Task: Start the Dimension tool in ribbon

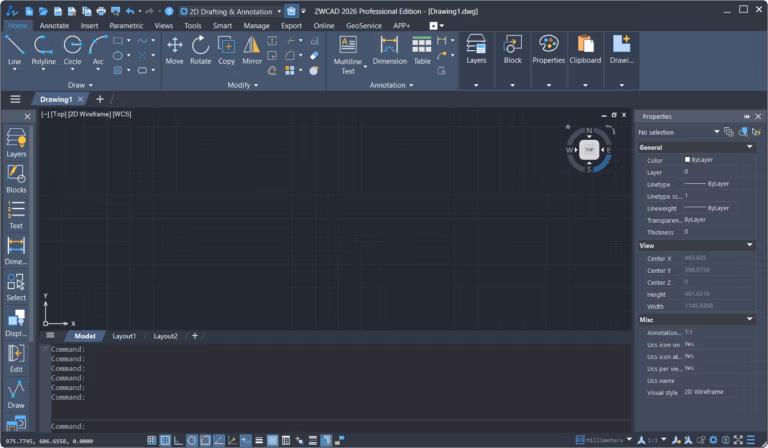Action: pyautogui.click(x=389, y=50)
